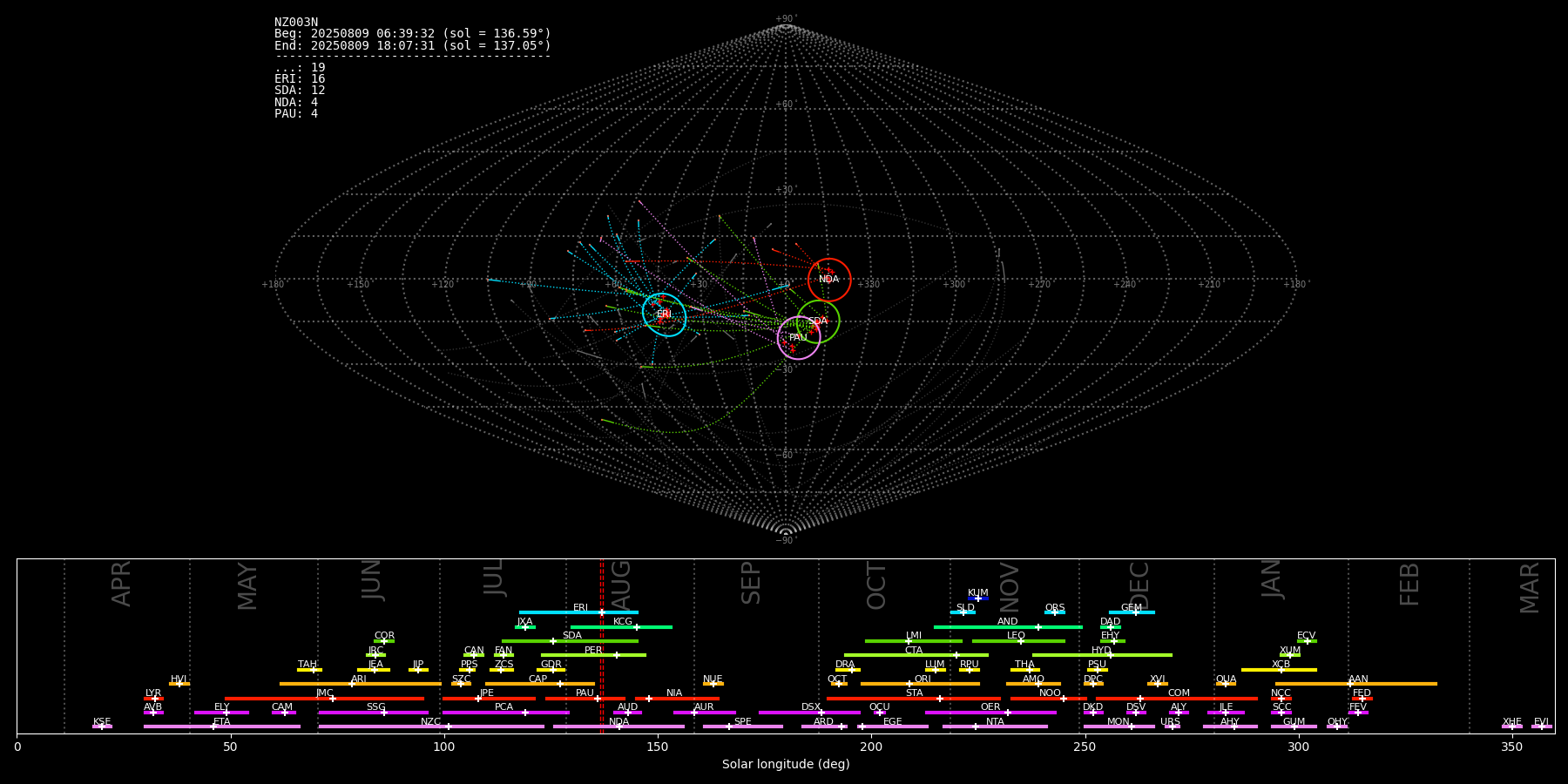
Task: Click the green SDA radiant circle on sky map
Action: pos(818,321)
